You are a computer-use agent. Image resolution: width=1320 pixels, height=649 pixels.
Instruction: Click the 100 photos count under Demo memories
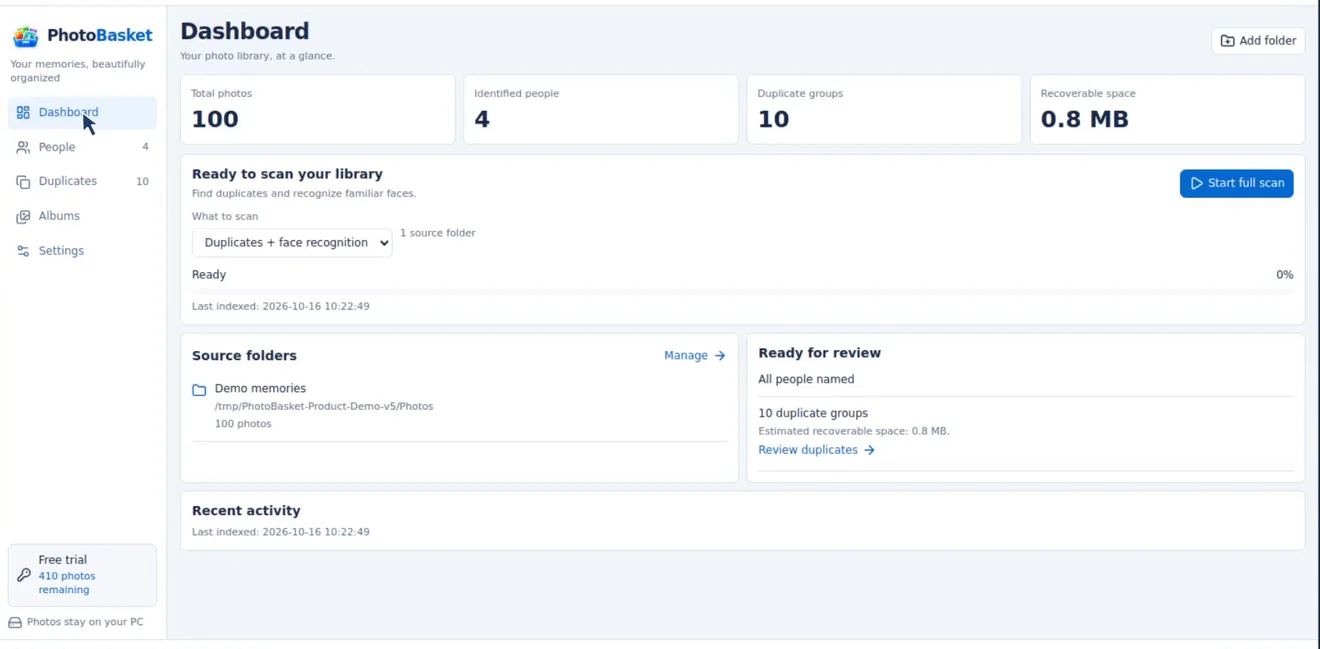[x=243, y=424]
